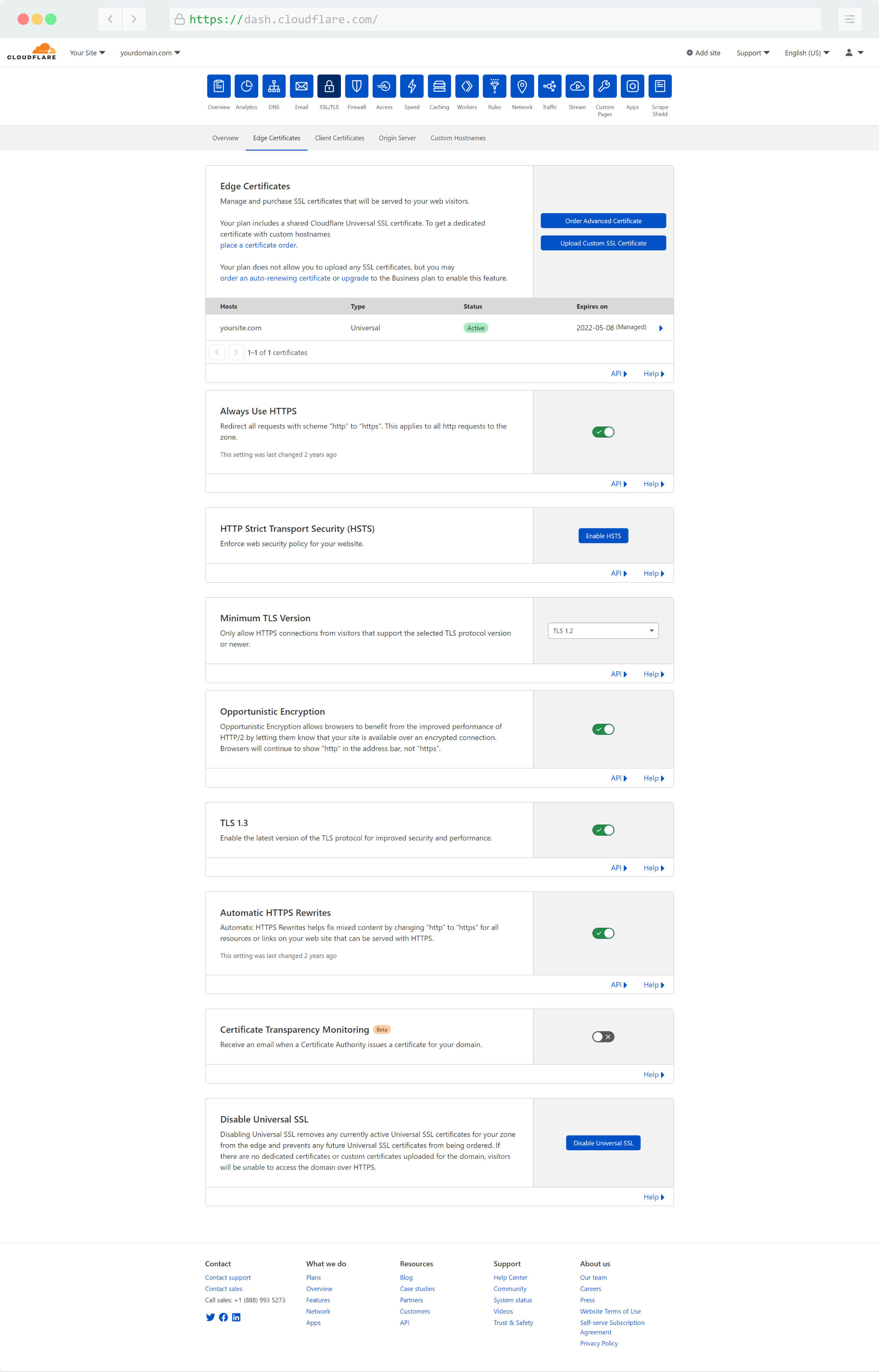The height and width of the screenshot is (1372, 879).
Task: Go to next certificates page arrow
Action: [236, 353]
